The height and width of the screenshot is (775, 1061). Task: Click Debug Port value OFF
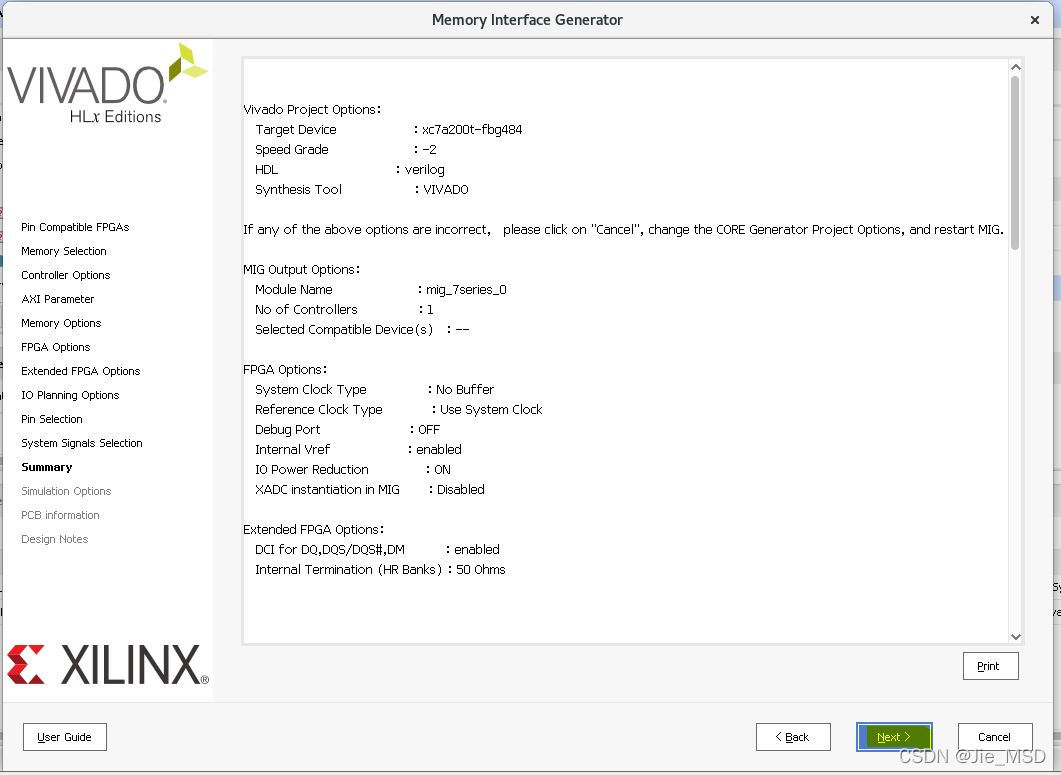coord(429,430)
